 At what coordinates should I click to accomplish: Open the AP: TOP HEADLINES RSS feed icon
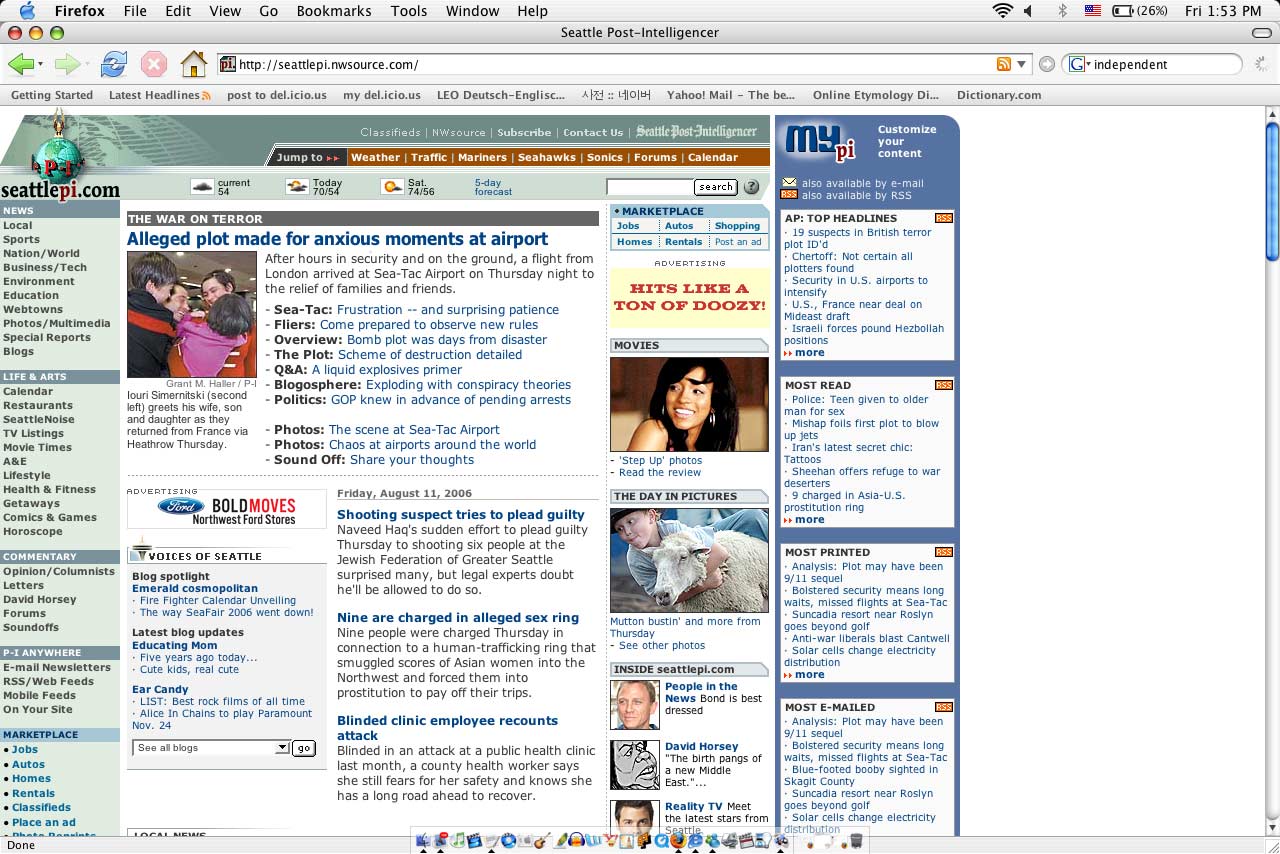(x=943, y=217)
